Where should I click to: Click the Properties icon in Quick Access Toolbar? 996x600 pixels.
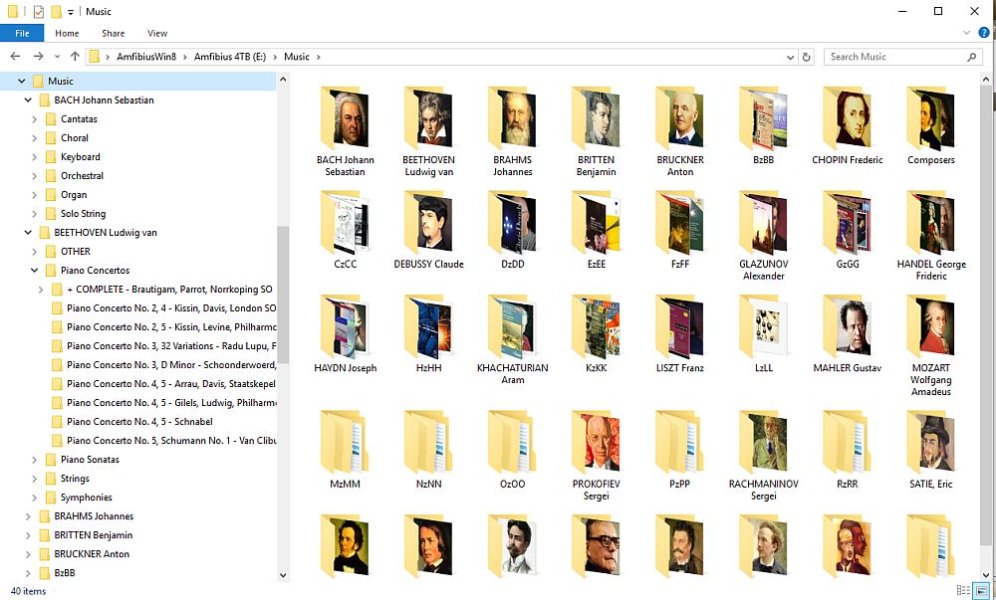(x=39, y=11)
